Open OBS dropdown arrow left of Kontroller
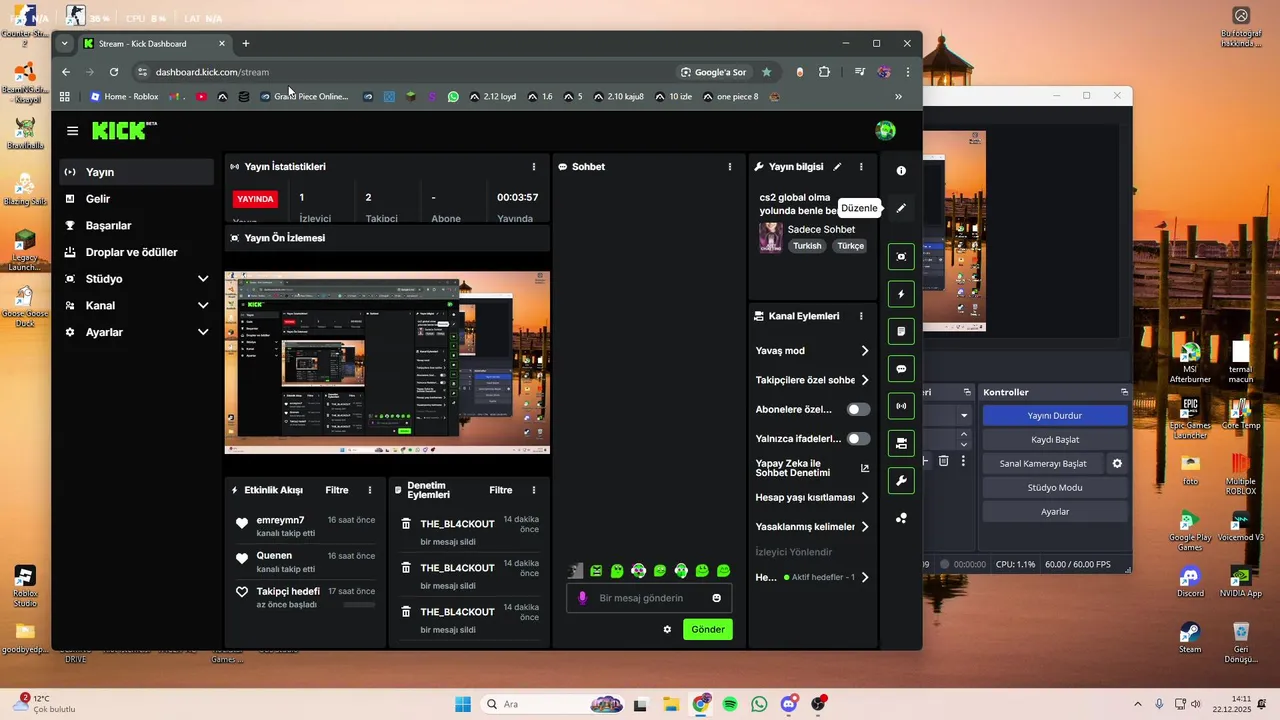 (964, 415)
